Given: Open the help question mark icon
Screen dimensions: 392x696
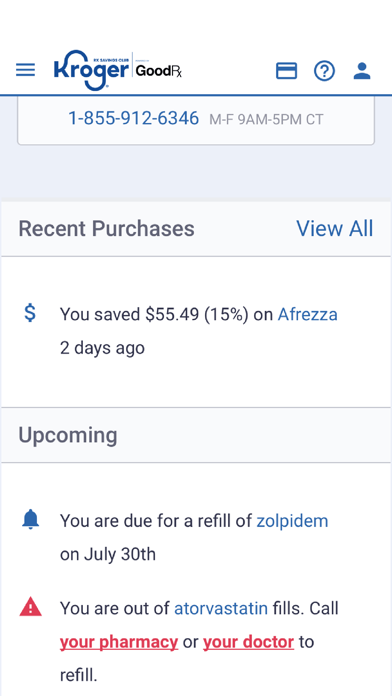Looking at the screenshot, I should pos(325,71).
